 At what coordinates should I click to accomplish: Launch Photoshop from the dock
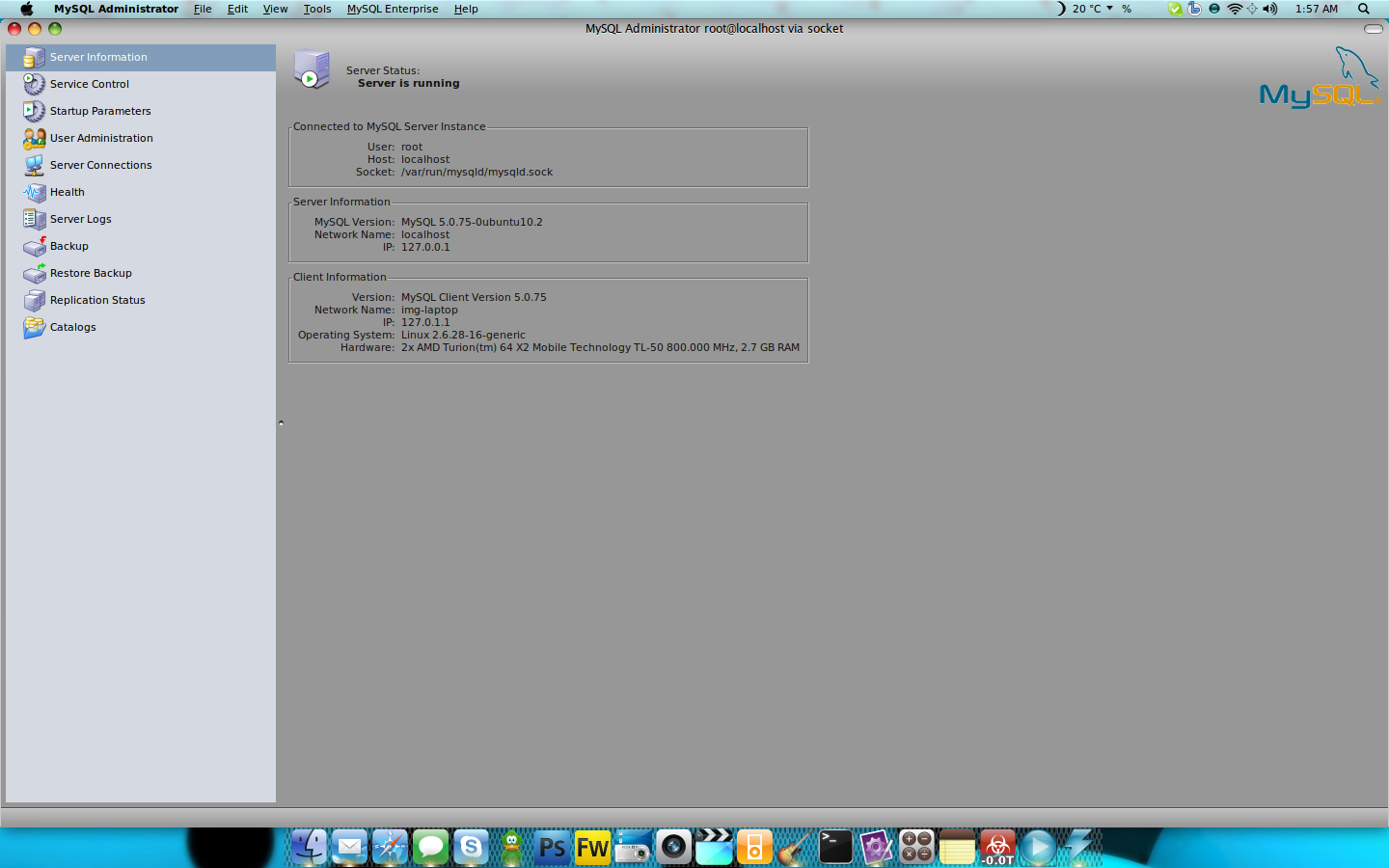[553, 848]
